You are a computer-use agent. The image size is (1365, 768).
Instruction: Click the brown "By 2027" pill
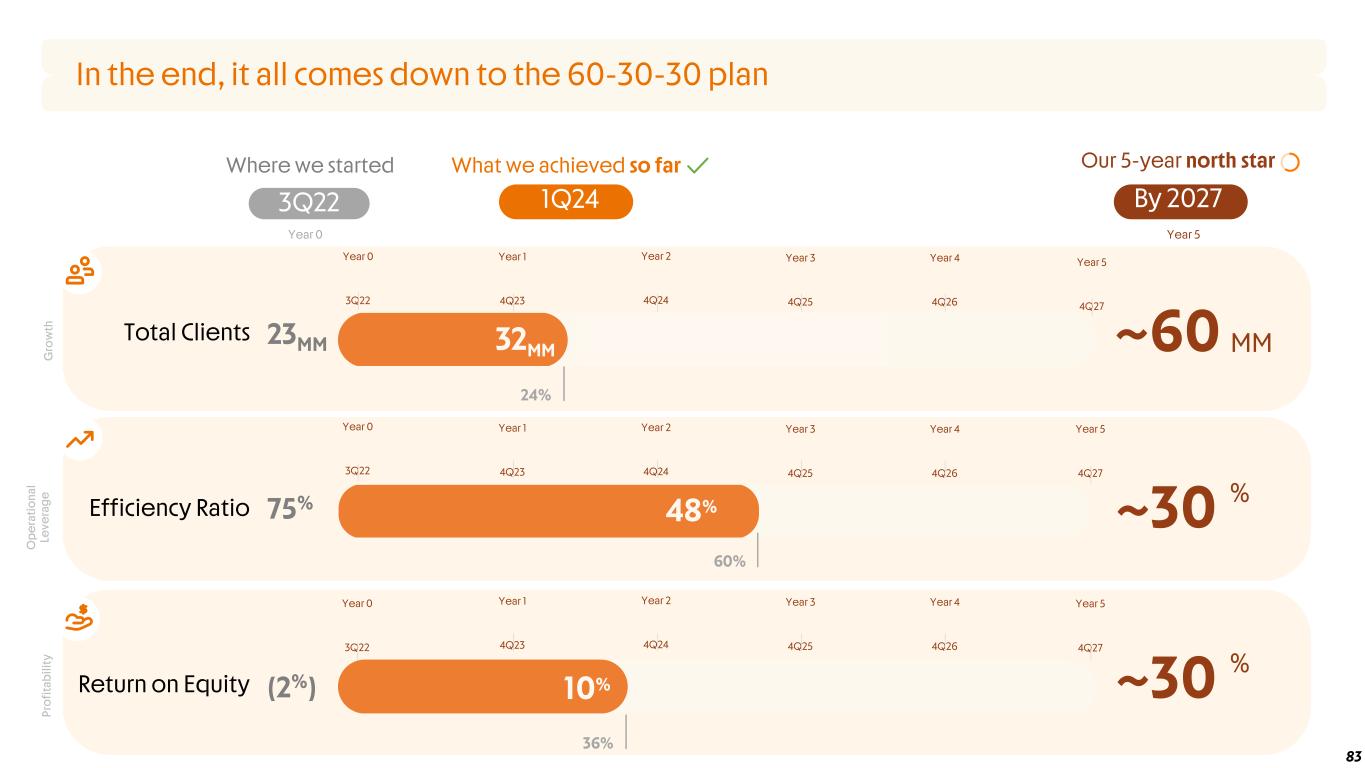[x=1180, y=201]
